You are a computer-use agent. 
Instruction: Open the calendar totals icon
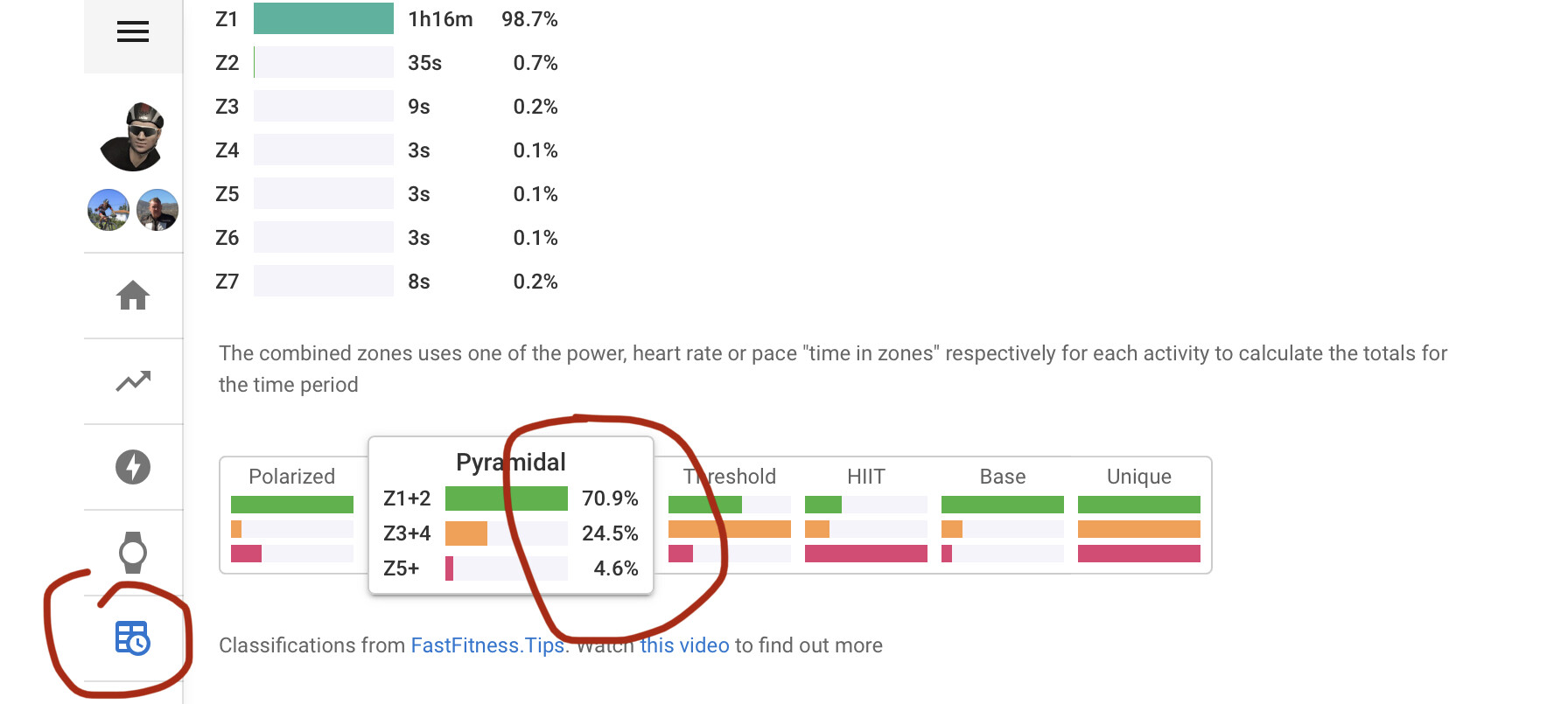[133, 638]
